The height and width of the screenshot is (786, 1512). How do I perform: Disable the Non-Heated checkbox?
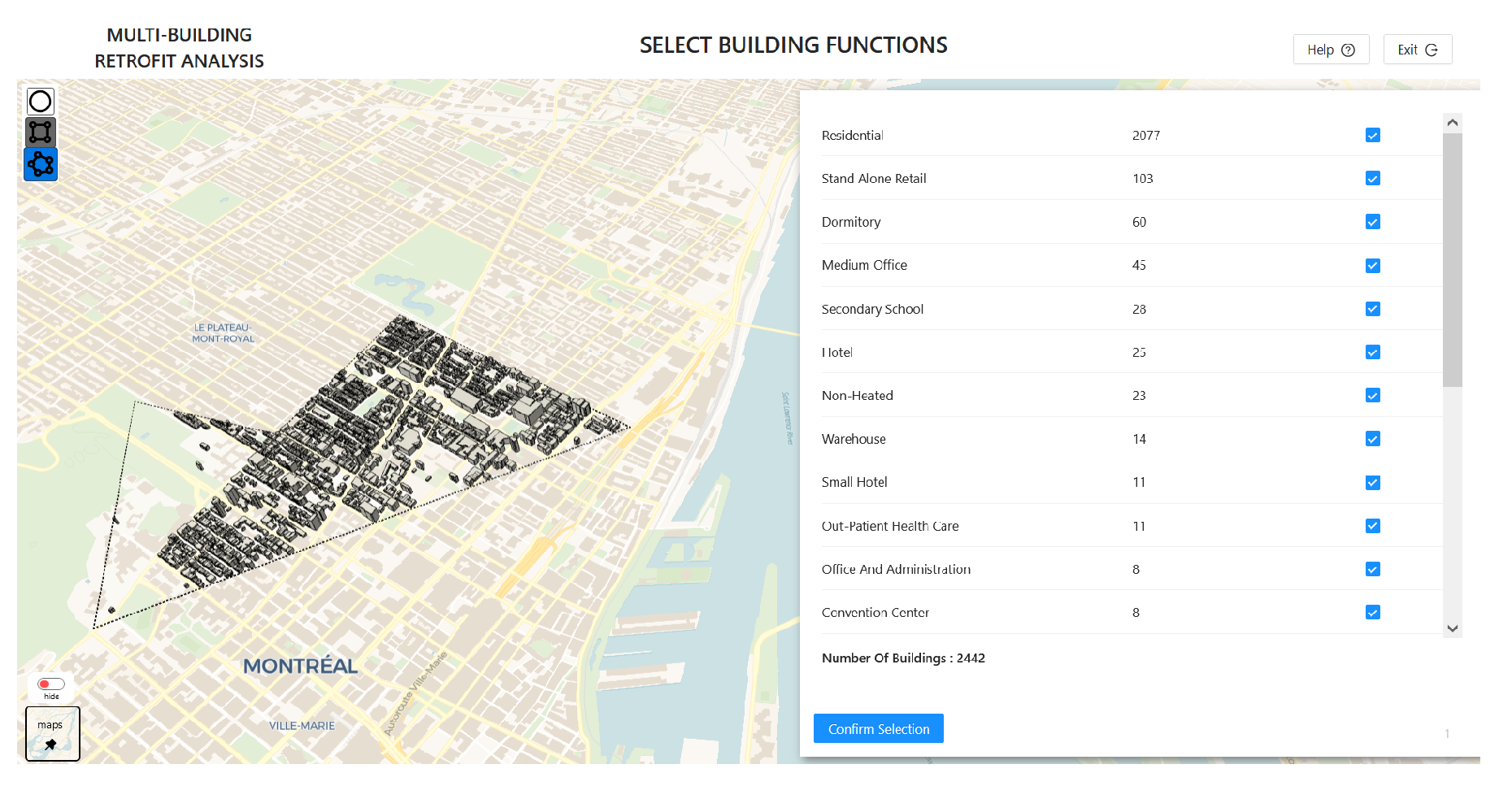[x=1372, y=396]
